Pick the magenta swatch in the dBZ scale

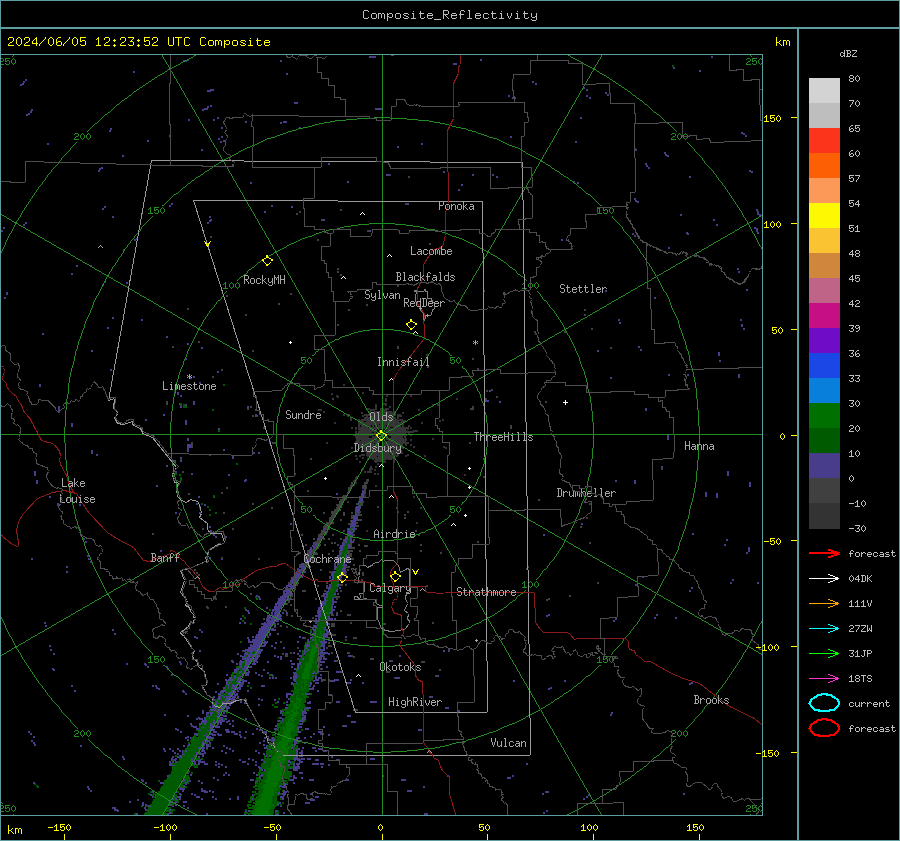(824, 316)
